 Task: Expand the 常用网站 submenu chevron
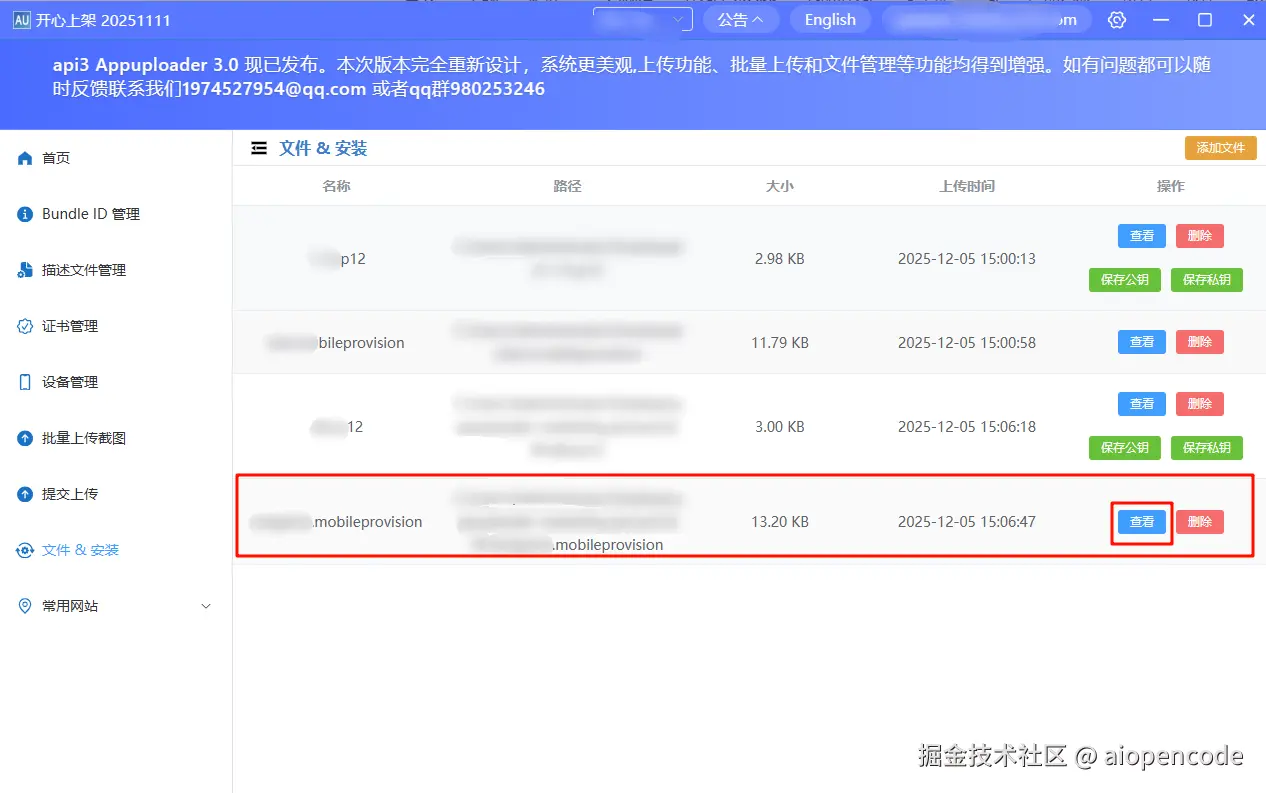pos(206,606)
